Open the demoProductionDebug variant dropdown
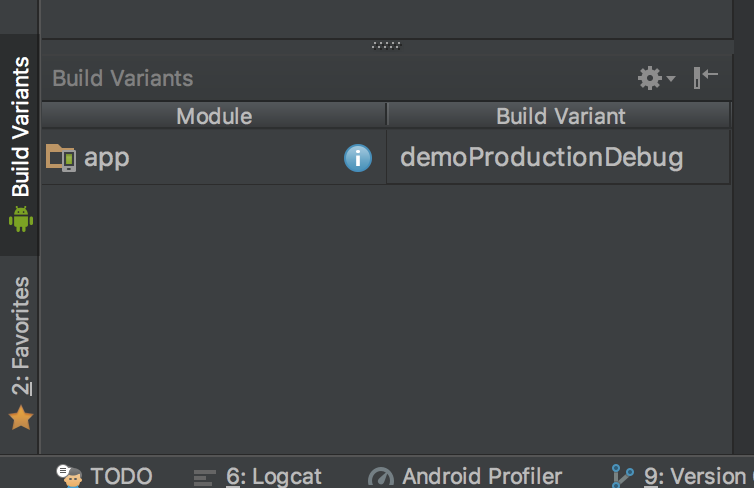Image resolution: width=754 pixels, height=488 pixels. tap(558, 157)
